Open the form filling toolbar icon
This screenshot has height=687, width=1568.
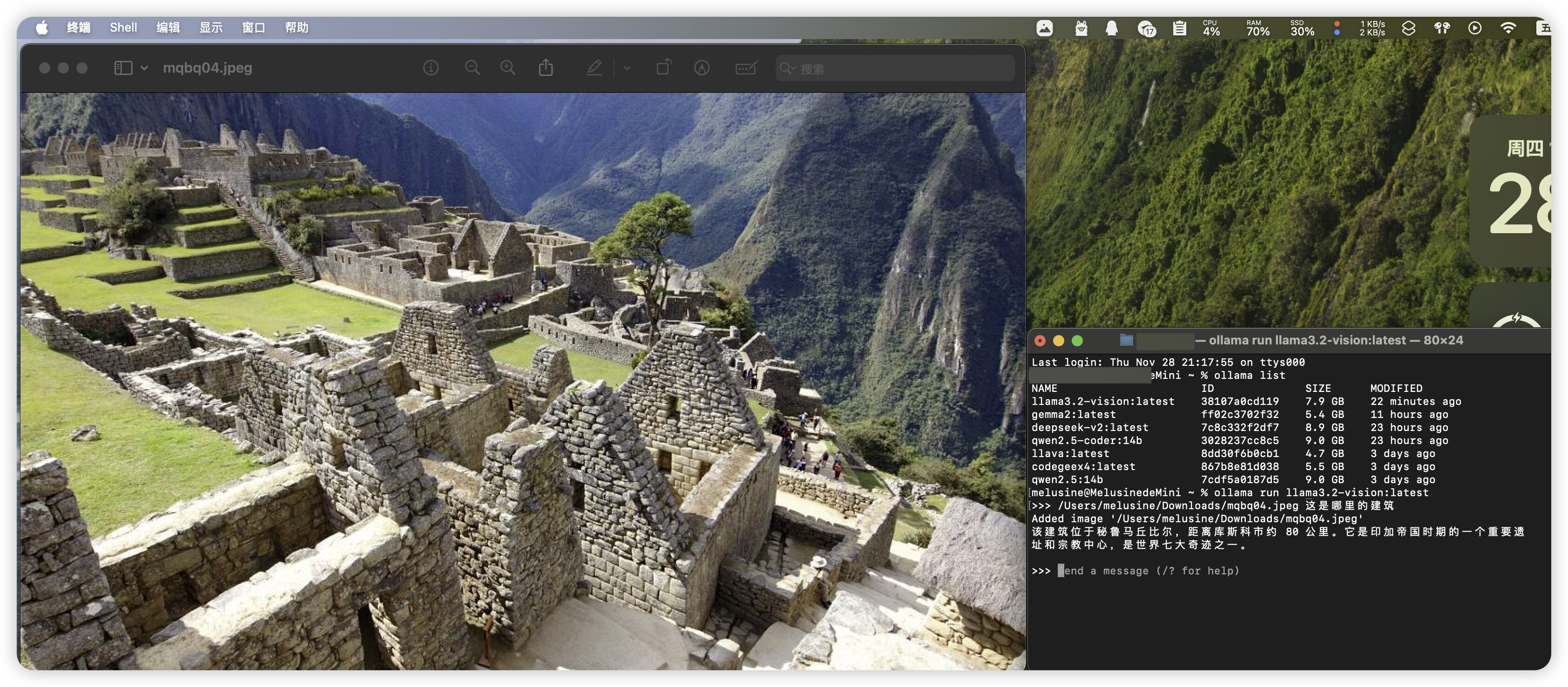click(x=746, y=67)
